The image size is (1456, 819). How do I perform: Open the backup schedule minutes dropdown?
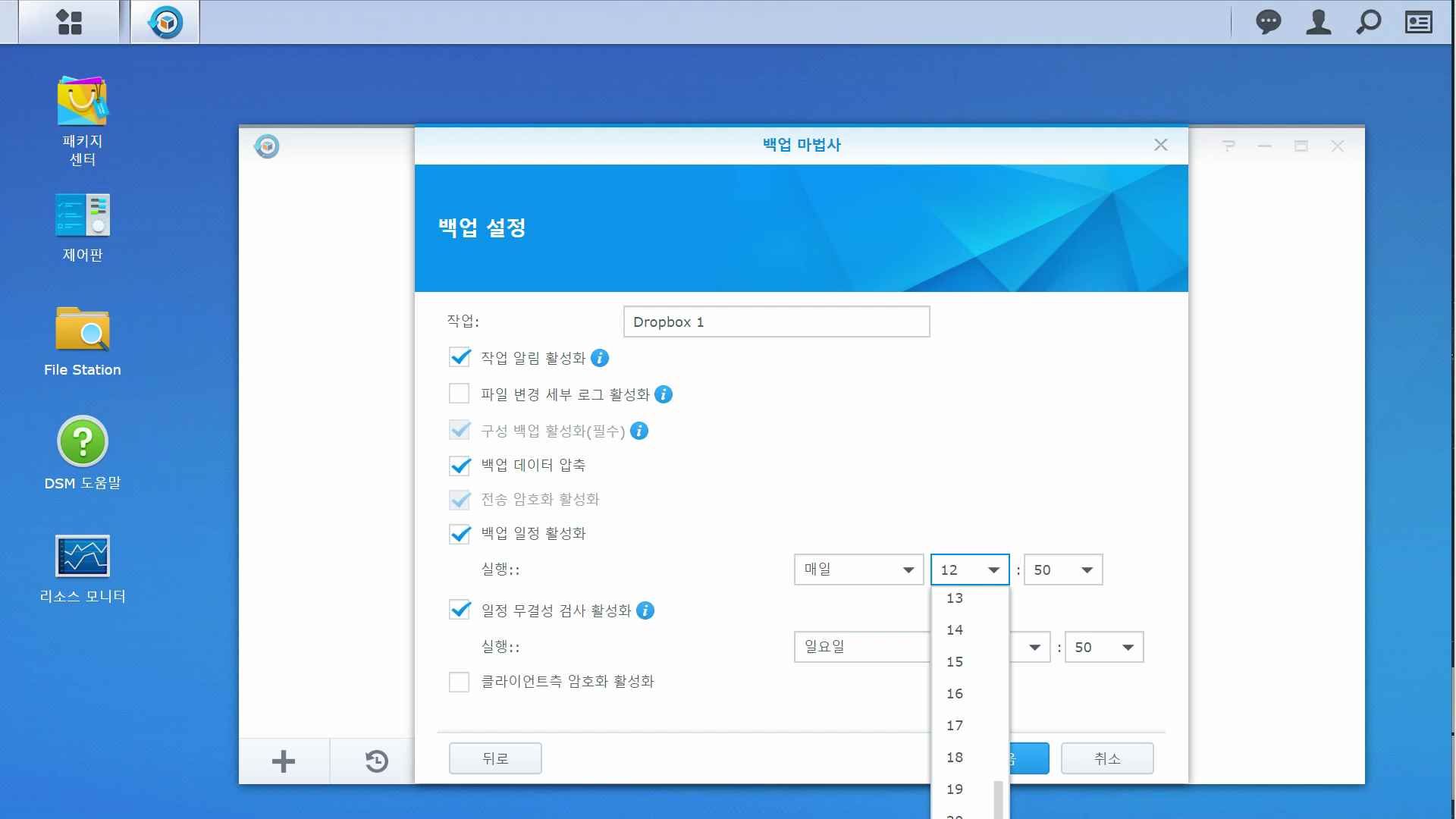tap(1062, 570)
